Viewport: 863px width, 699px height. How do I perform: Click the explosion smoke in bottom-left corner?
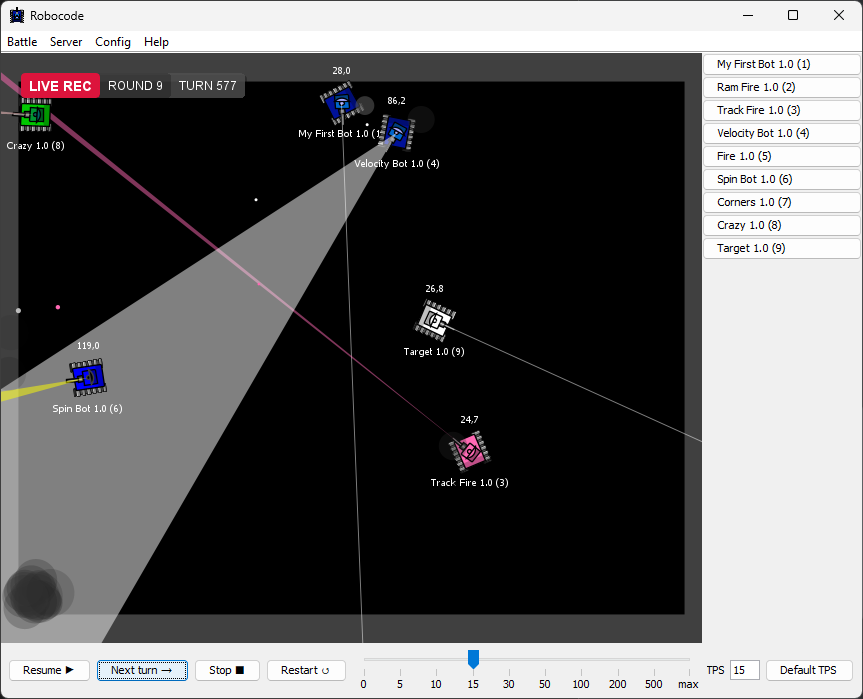36,593
